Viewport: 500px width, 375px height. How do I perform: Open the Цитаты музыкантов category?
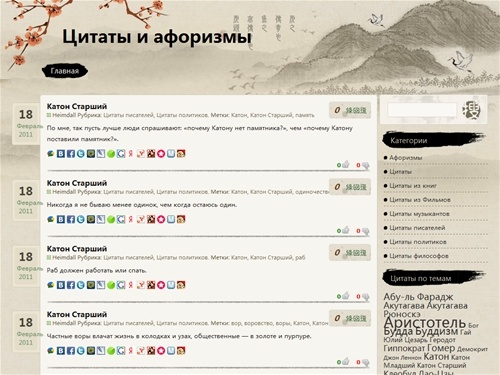tap(419, 214)
